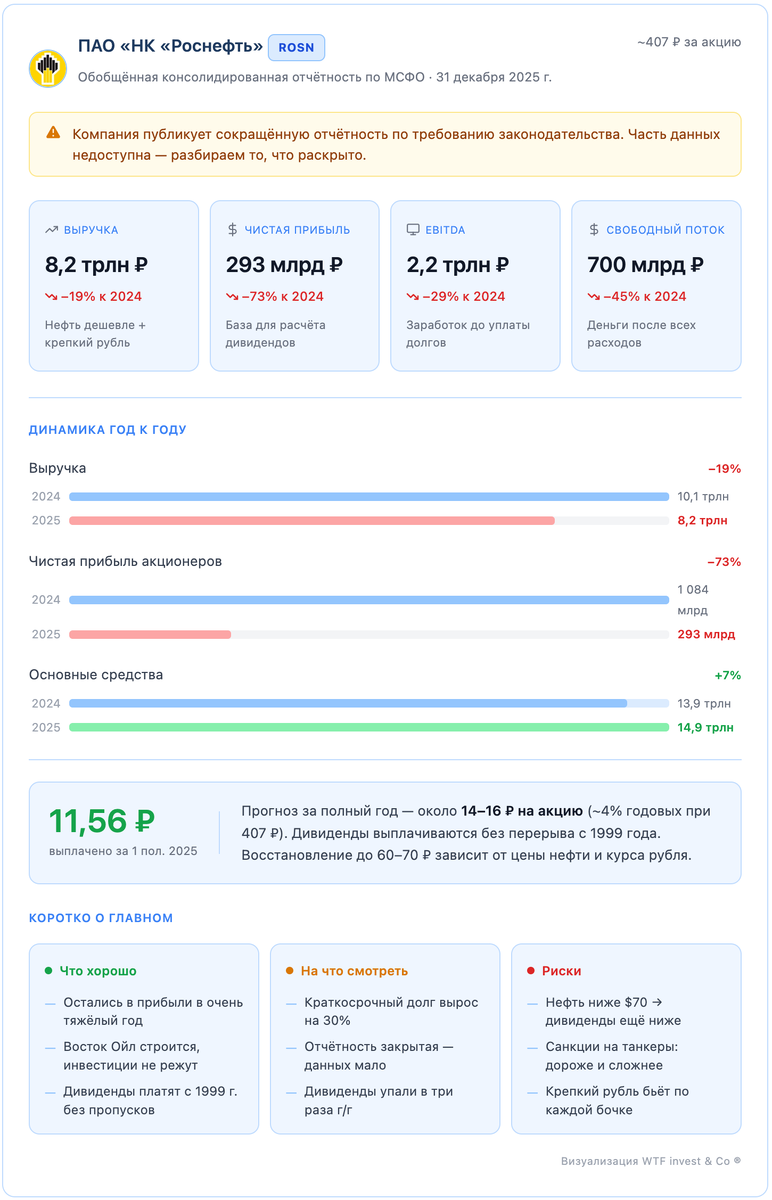Click the 10,1 трлн revenue 2024 value
Screen dimensions: 772x1200
pos(704,497)
